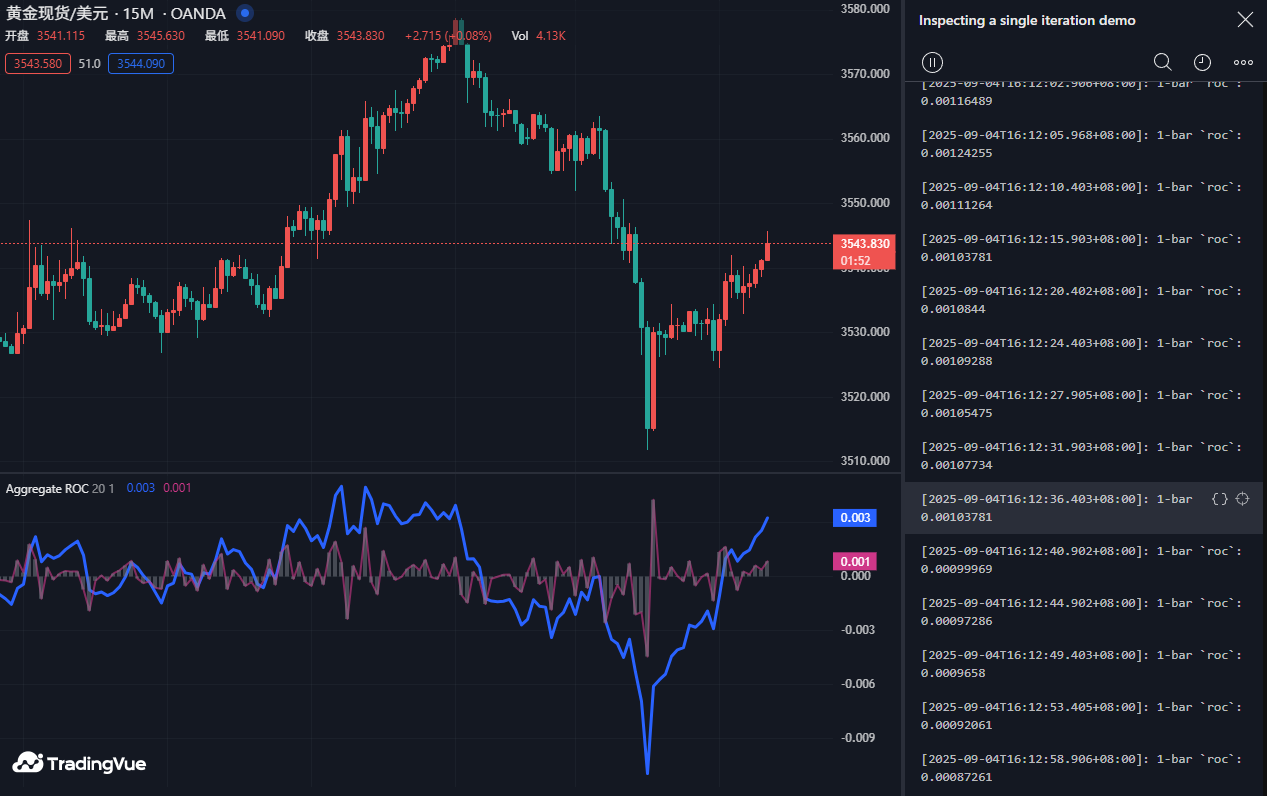The image size is (1267, 796).
Task: Pause the Pine log stream
Action: pos(932,62)
